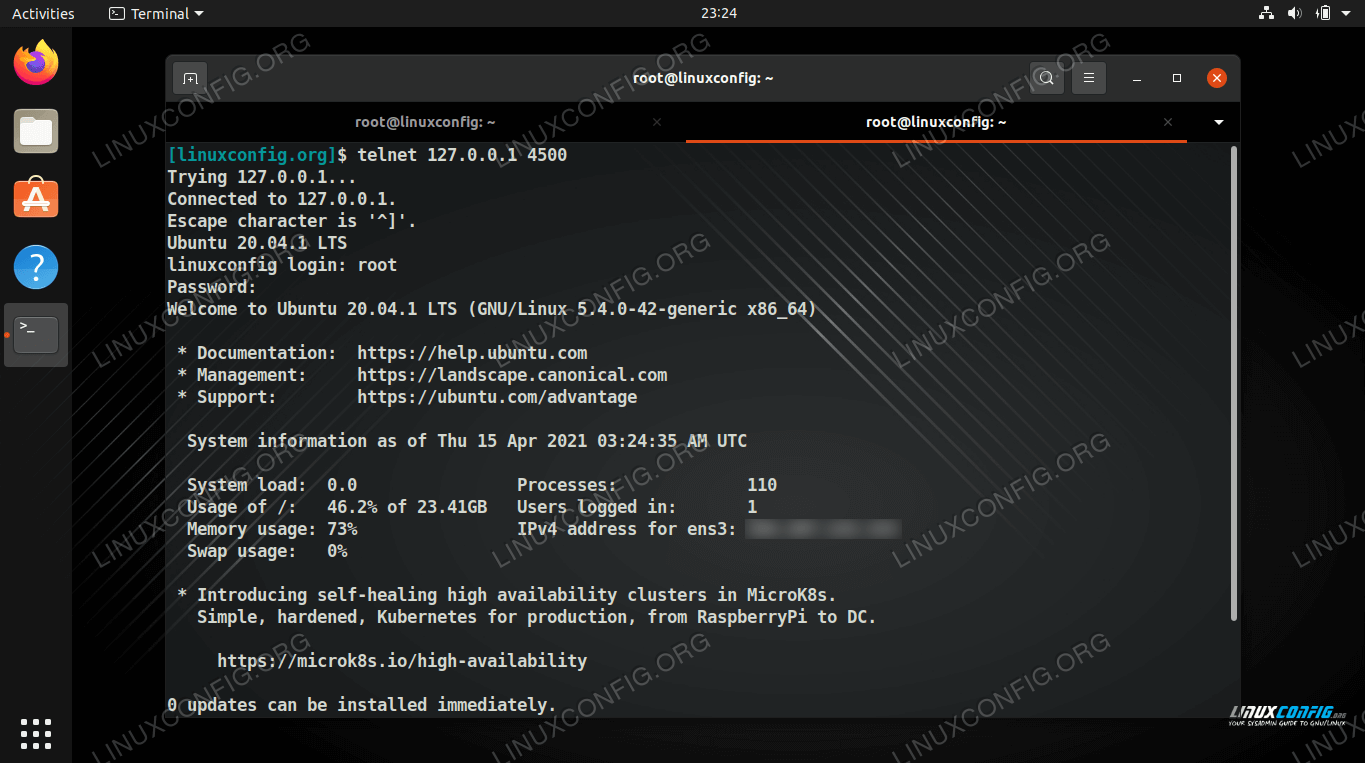Open the terminal hamburger menu
1365x763 pixels.
click(1089, 78)
